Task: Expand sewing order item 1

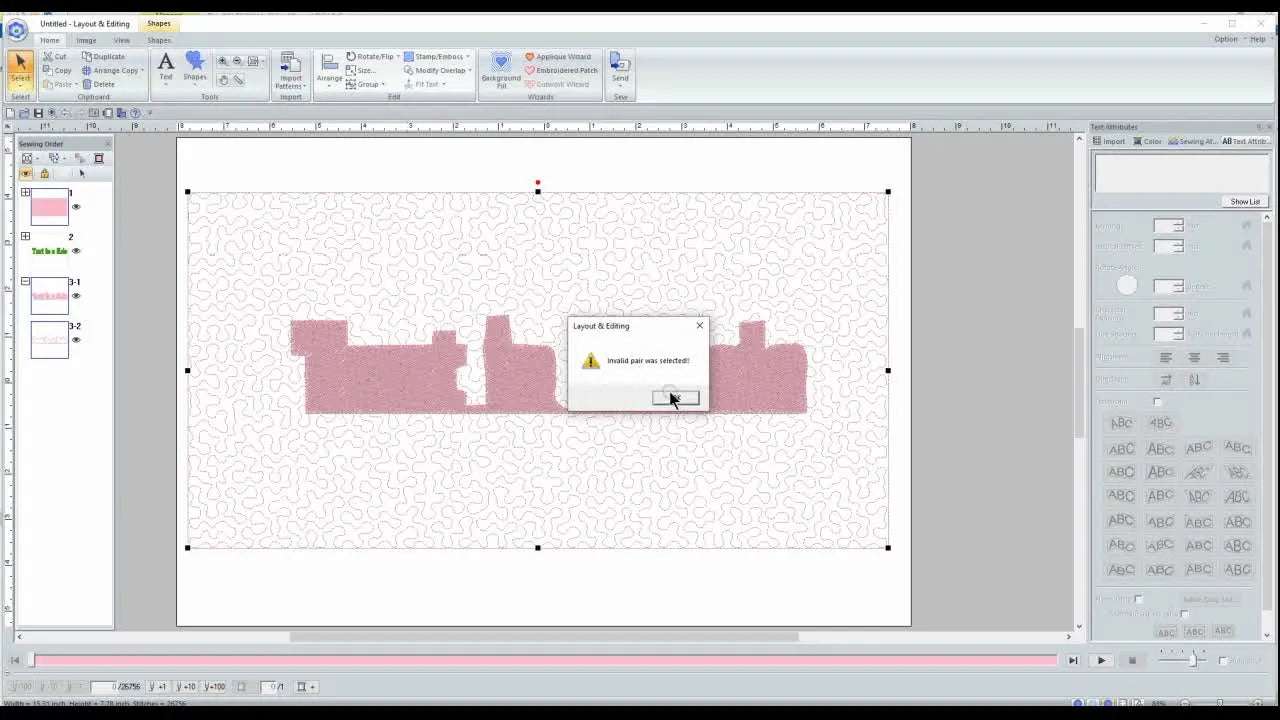Action: point(24,192)
